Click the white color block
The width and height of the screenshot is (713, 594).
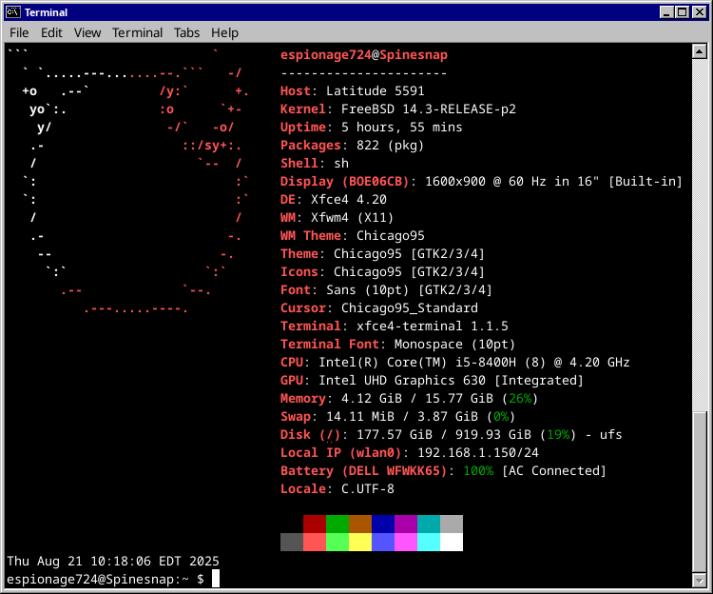[451, 542]
